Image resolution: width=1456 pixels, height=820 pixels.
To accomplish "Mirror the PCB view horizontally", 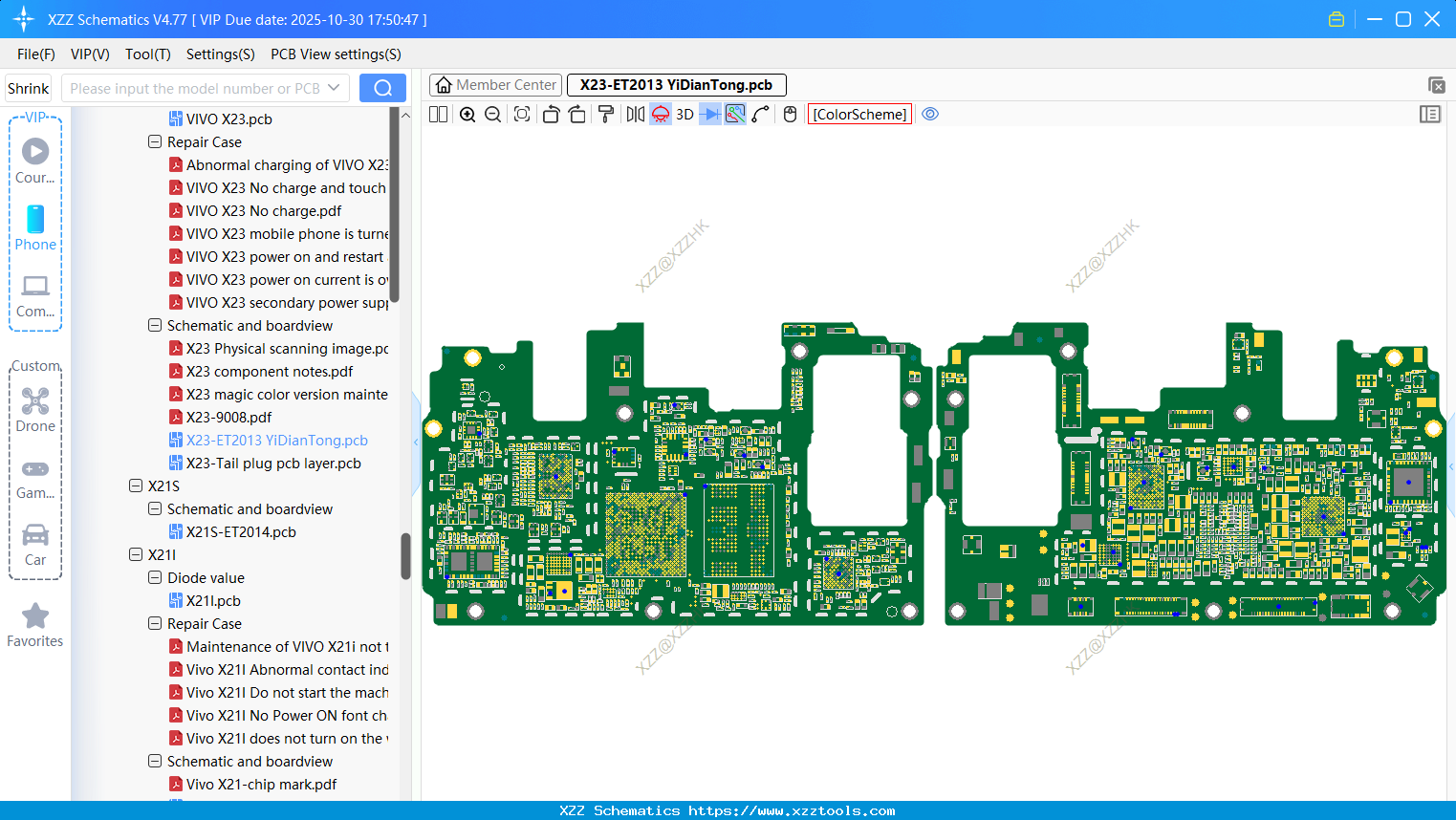I will pos(635,115).
